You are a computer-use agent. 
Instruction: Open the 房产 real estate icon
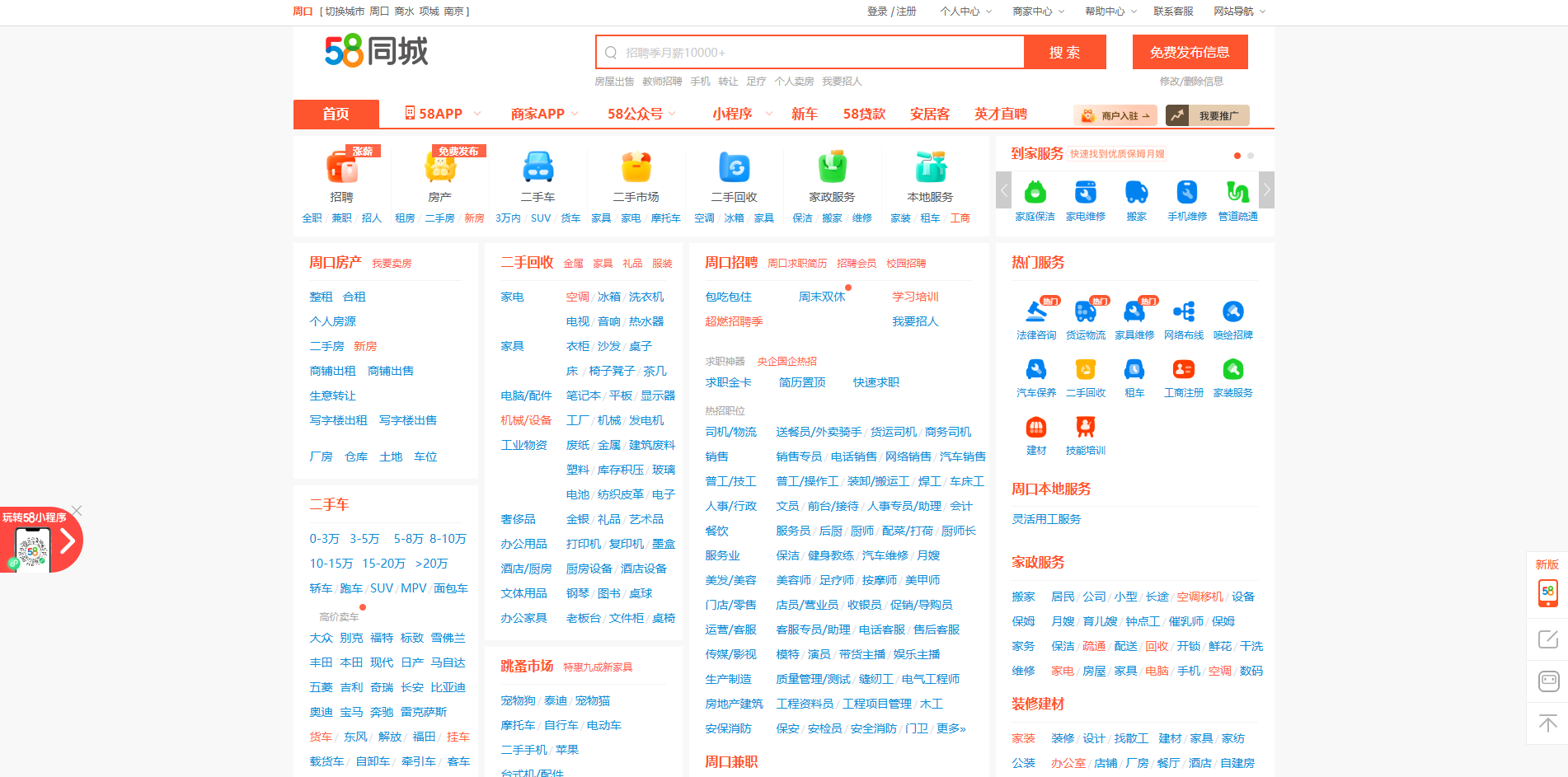pos(439,167)
